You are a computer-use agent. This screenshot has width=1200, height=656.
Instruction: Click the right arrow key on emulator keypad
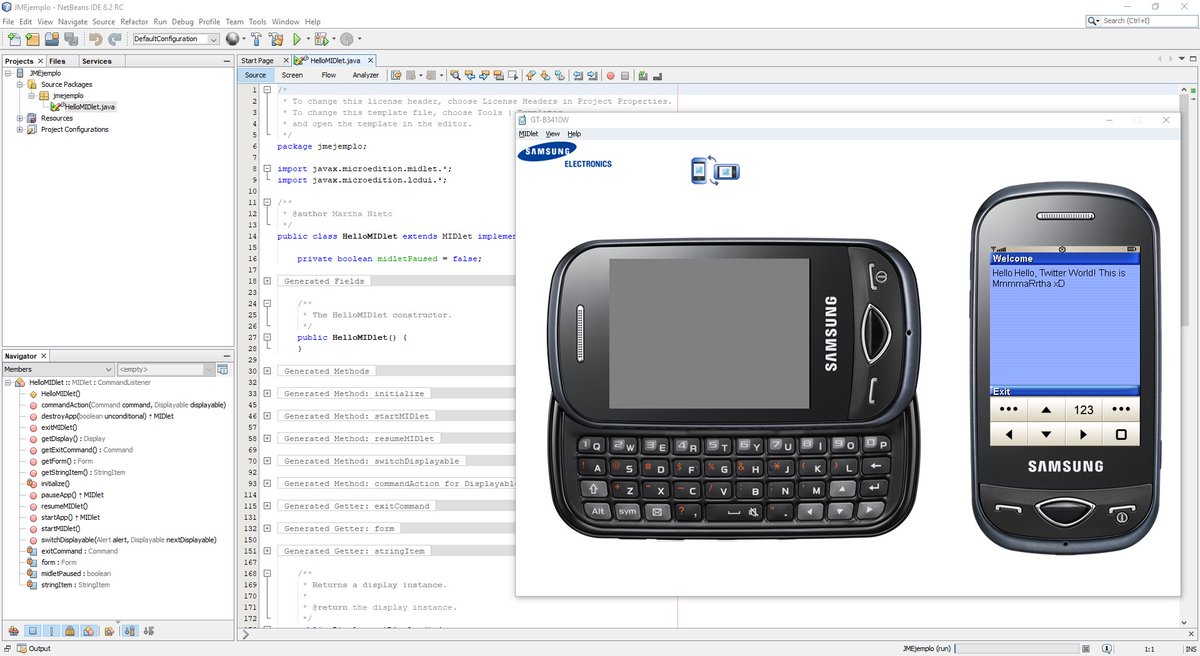tap(1083, 434)
